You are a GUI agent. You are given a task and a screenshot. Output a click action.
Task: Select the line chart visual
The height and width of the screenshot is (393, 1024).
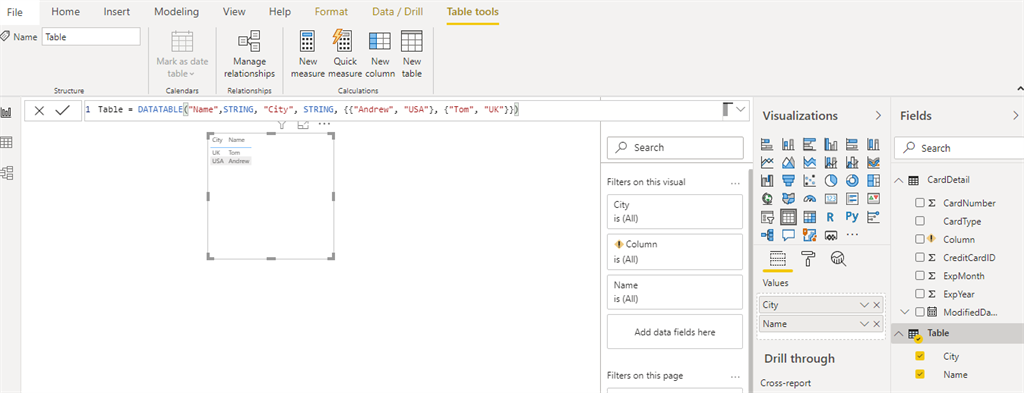(x=767, y=162)
